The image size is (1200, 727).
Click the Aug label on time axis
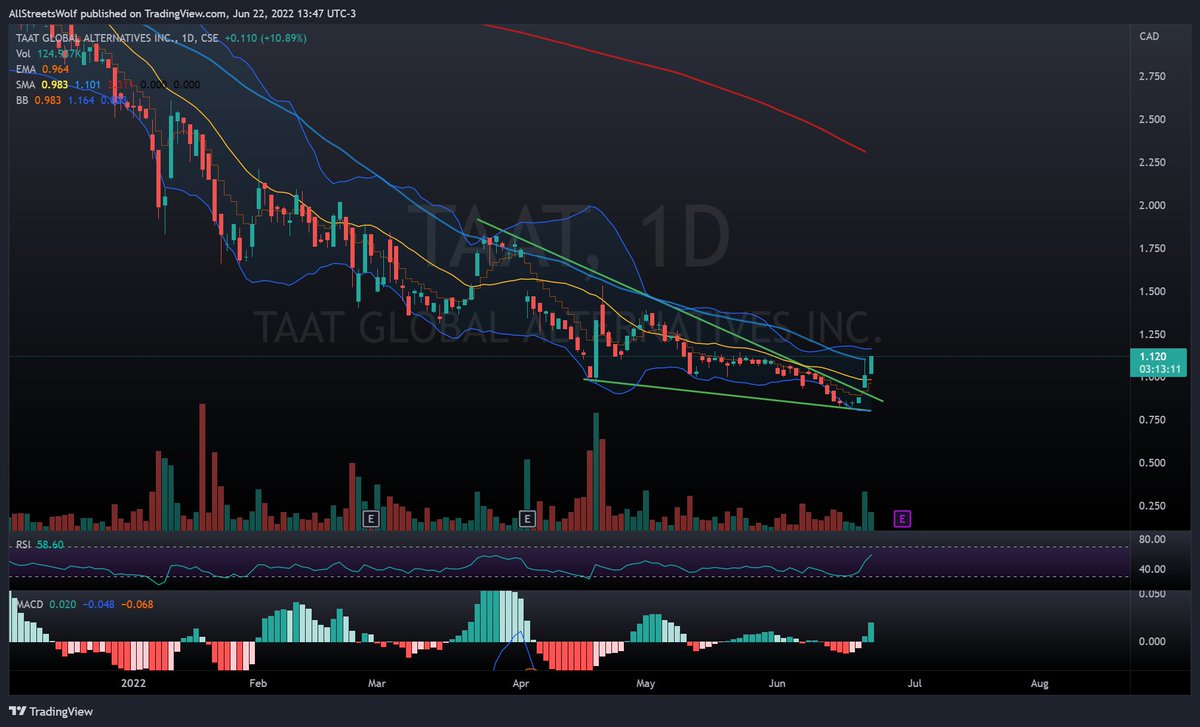[x=1039, y=684]
